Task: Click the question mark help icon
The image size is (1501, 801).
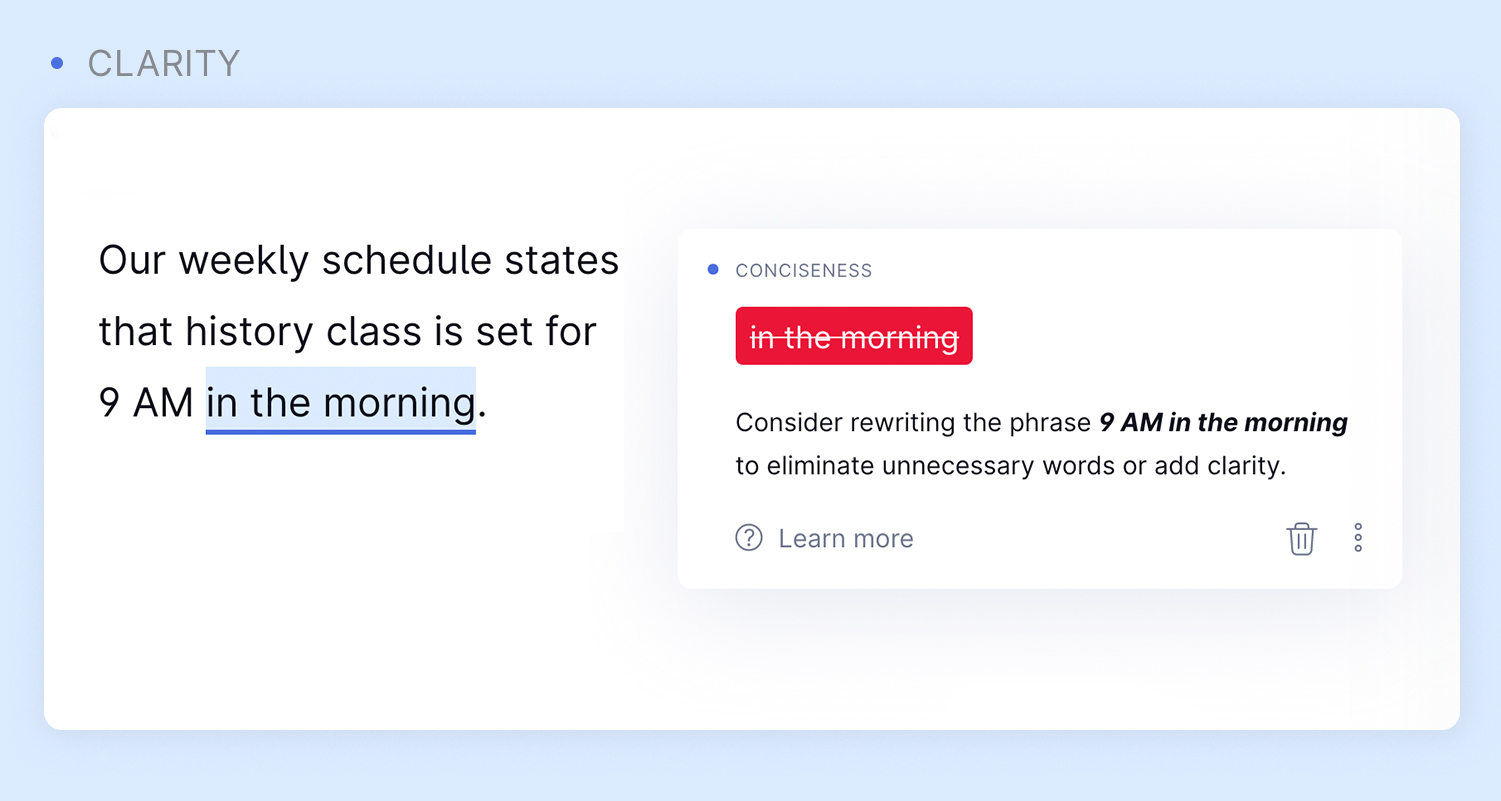Action: coord(749,538)
